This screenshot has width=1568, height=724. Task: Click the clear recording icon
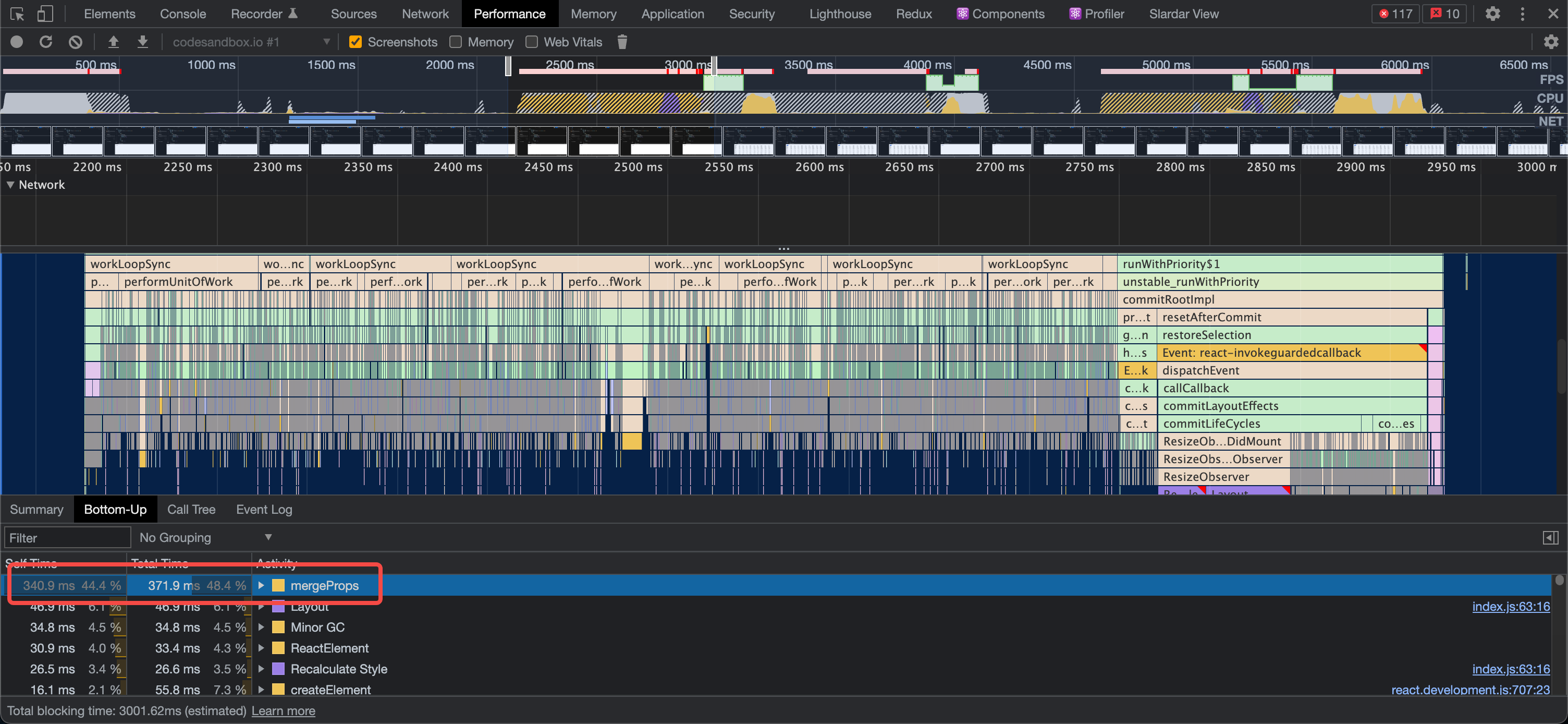[76, 42]
